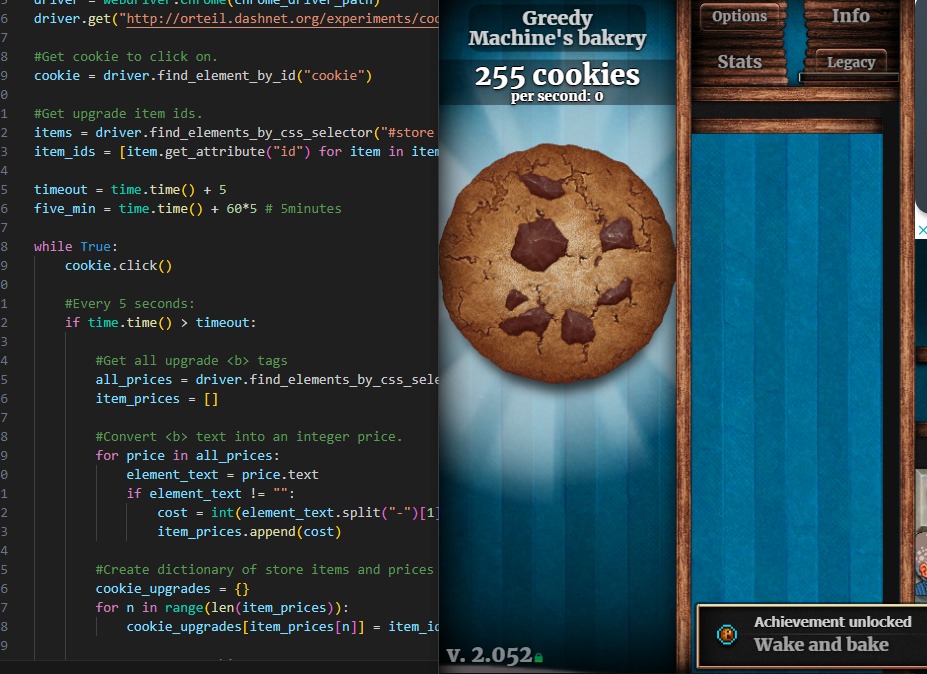Open the Info panel in Cookie Clicker
927x674 pixels.
[851, 15]
